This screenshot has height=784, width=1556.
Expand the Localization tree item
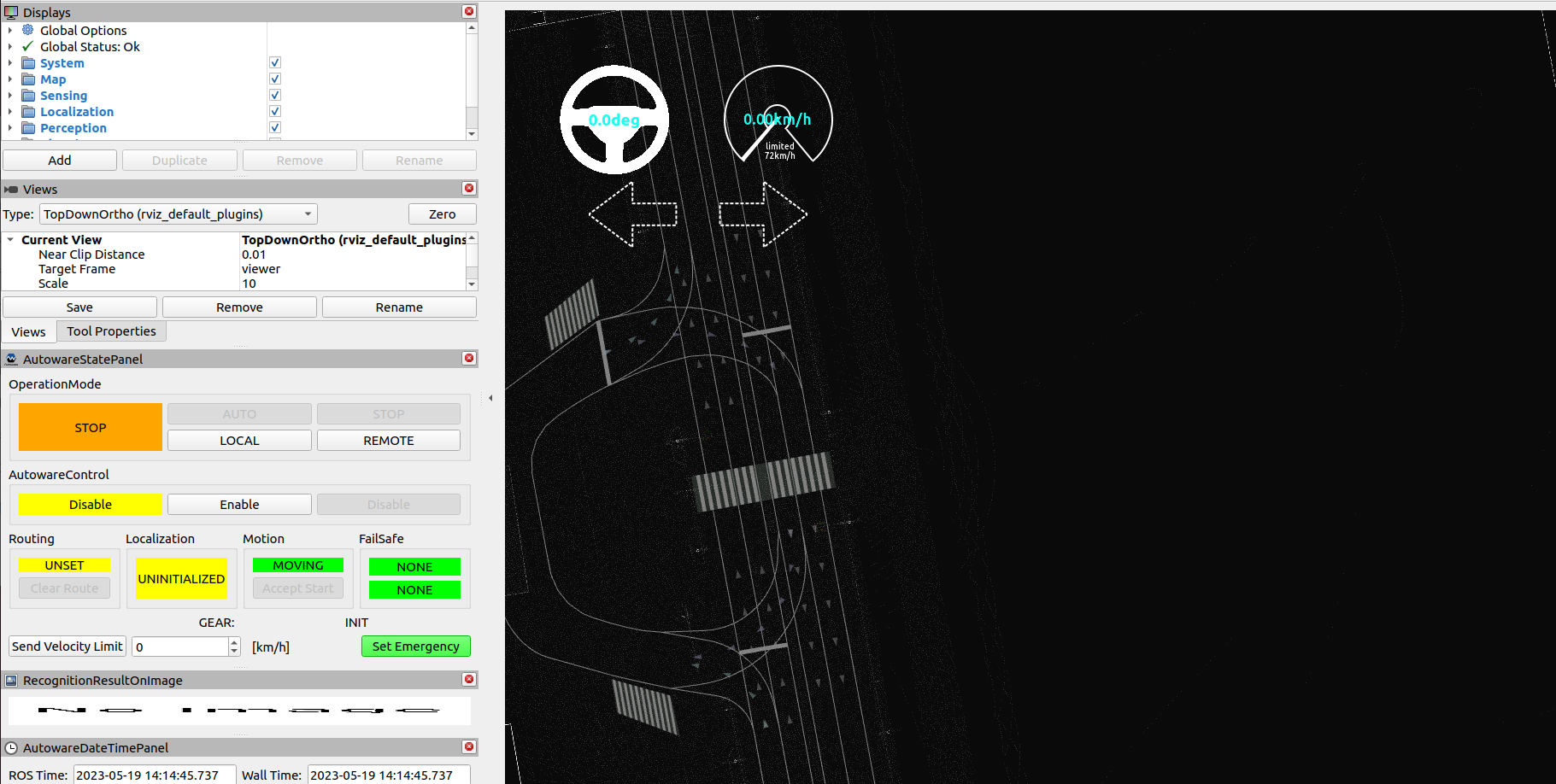pyautogui.click(x=10, y=112)
